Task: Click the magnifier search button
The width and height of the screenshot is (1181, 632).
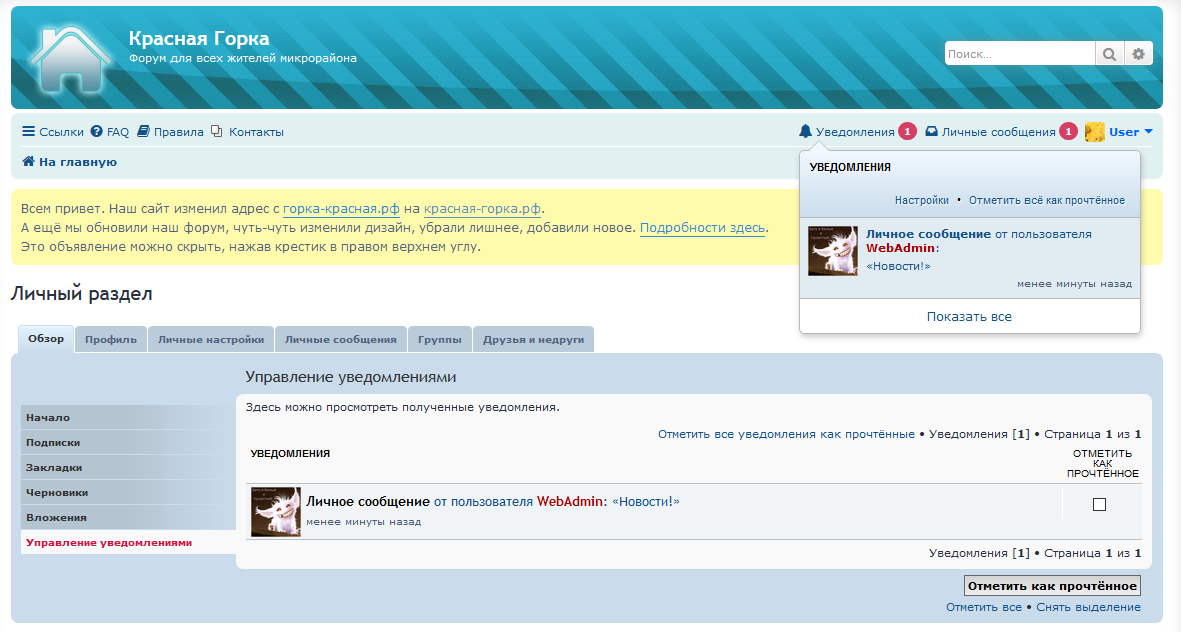Action: click(1110, 54)
